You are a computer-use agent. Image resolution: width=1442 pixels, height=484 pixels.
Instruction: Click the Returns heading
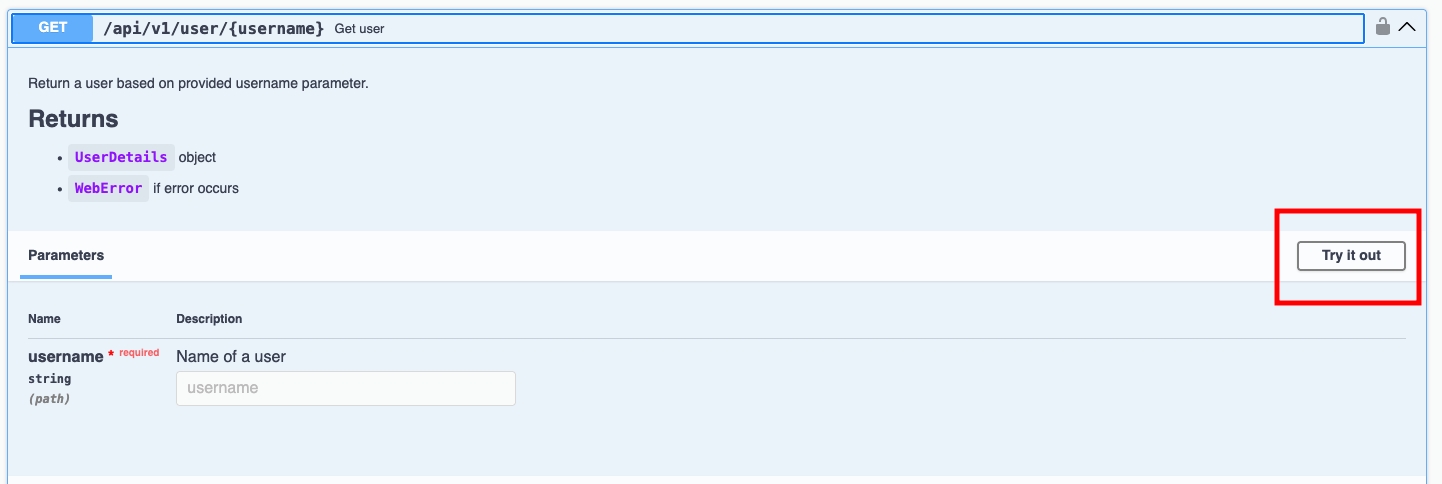[73, 119]
